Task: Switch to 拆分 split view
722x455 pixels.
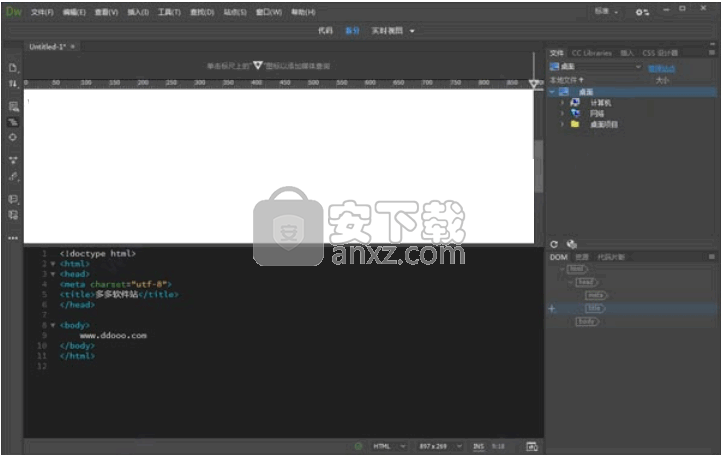Action: coord(352,30)
